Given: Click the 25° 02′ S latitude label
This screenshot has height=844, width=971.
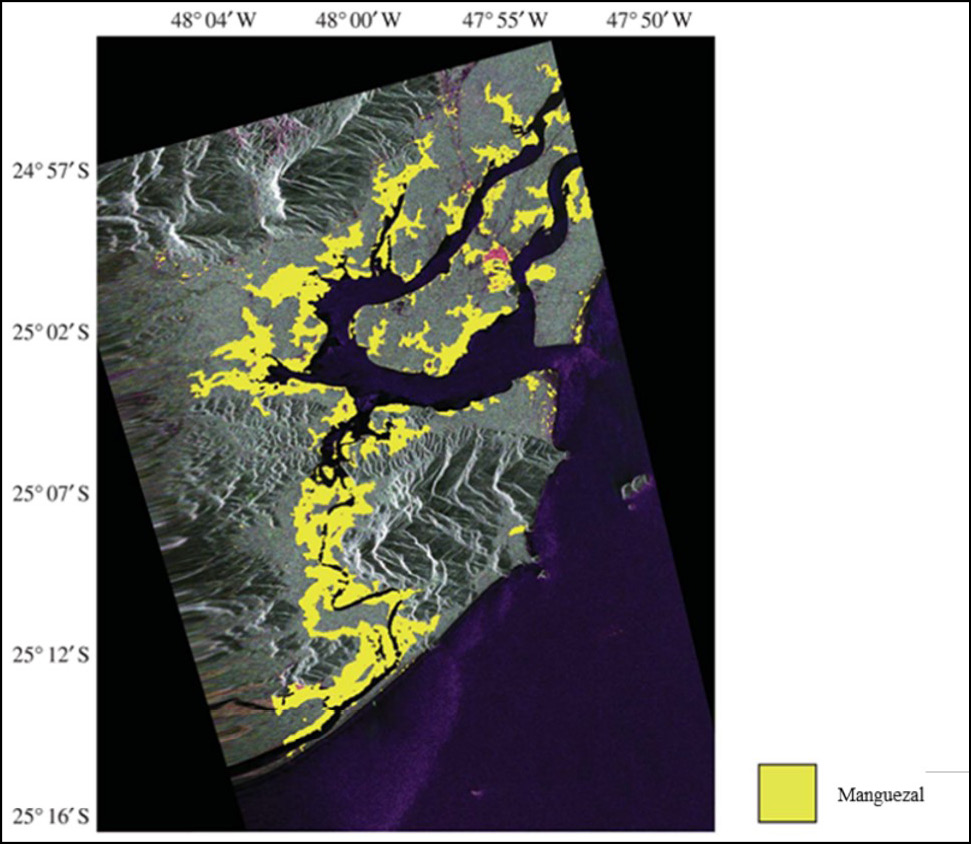Looking at the screenshot, I should tap(50, 333).
